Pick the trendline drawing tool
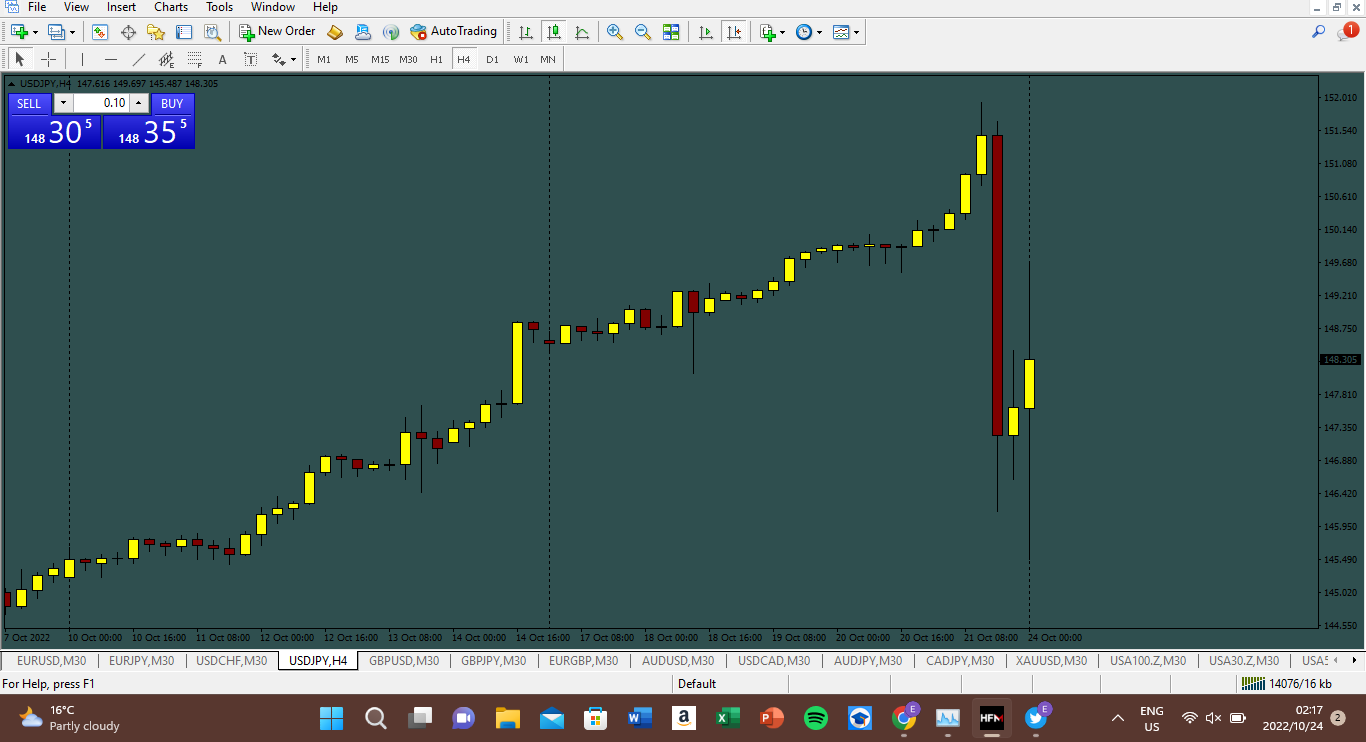 click(x=139, y=59)
